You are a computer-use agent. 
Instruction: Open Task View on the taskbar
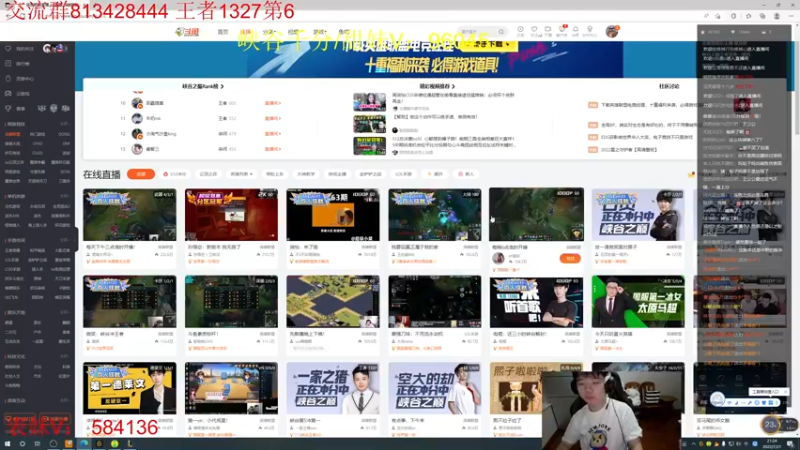point(37,444)
